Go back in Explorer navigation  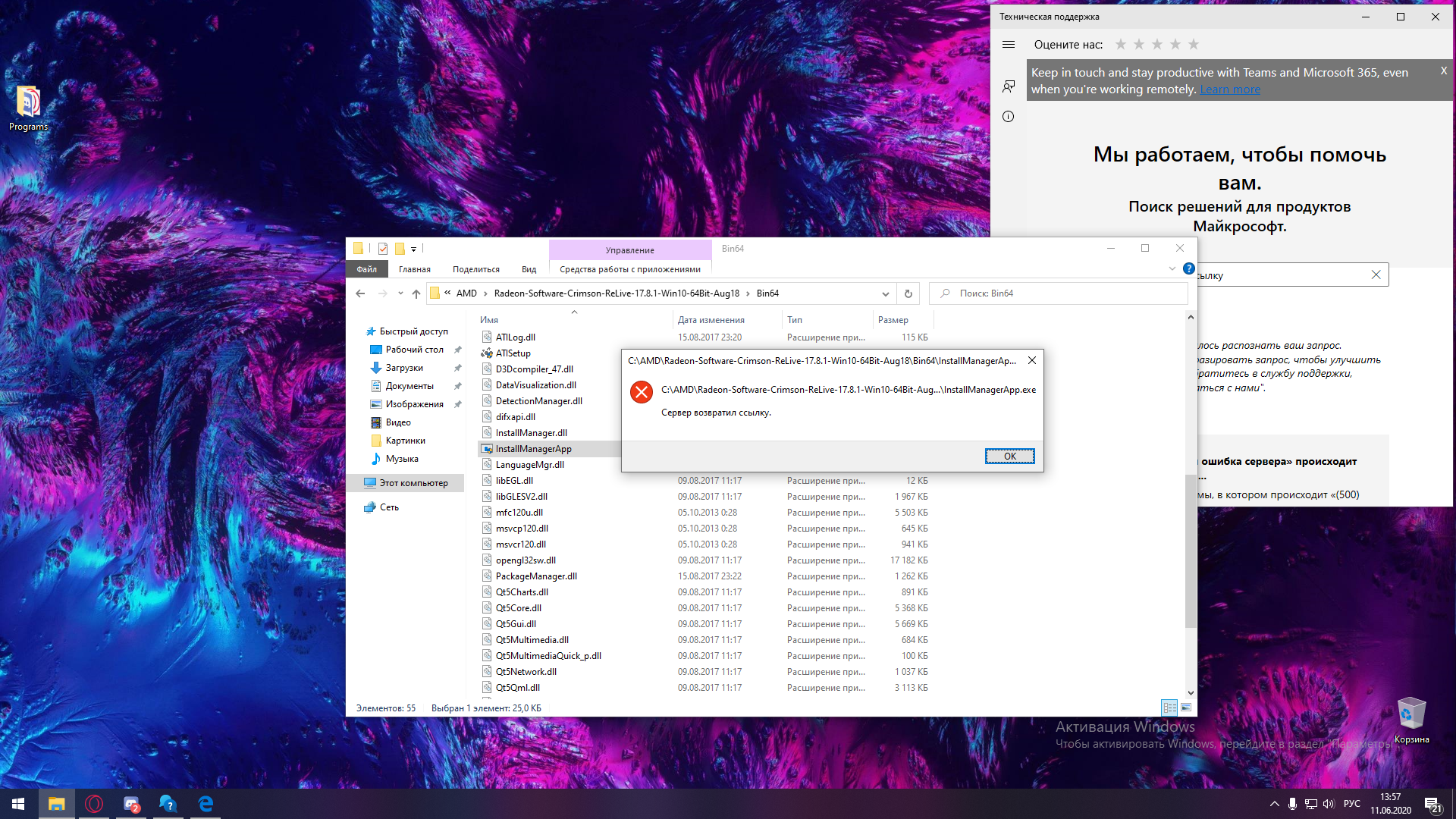[x=360, y=293]
